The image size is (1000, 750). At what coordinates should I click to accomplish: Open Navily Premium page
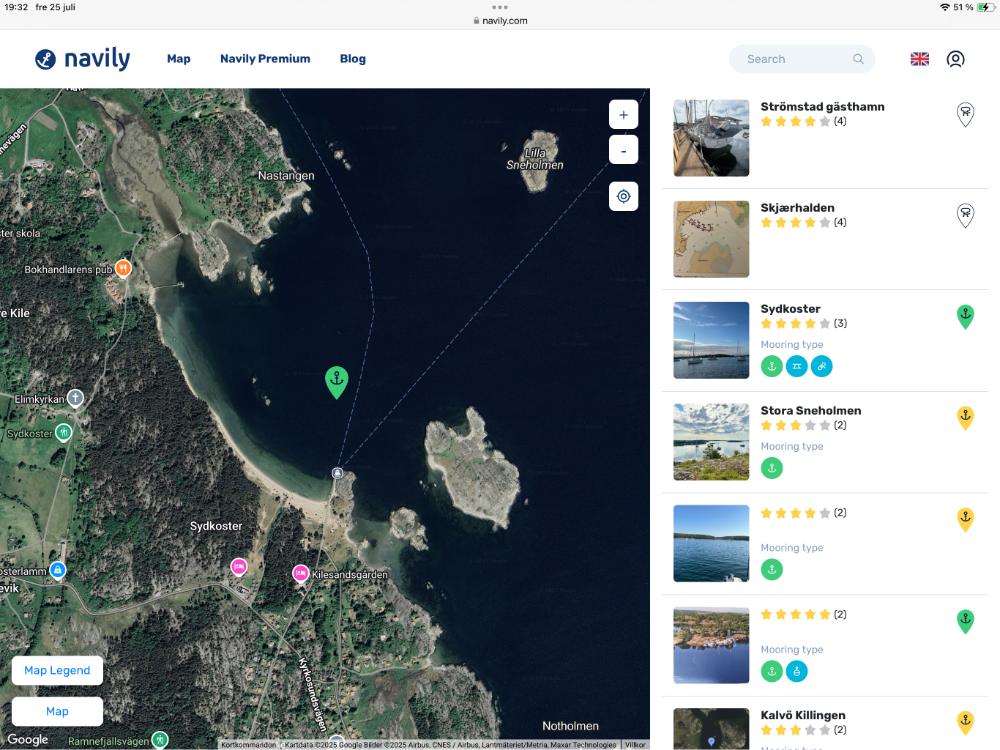pos(265,59)
